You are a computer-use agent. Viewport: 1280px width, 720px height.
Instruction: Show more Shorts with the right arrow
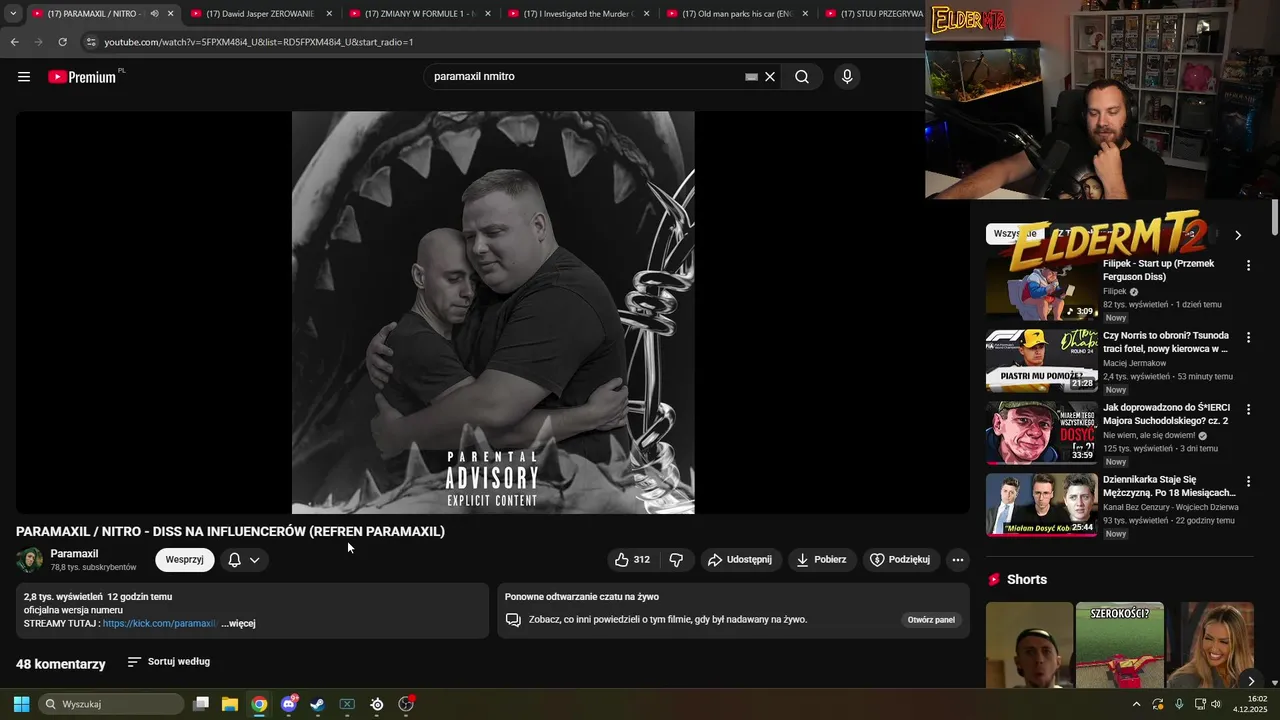click(x=1250, y=681)
